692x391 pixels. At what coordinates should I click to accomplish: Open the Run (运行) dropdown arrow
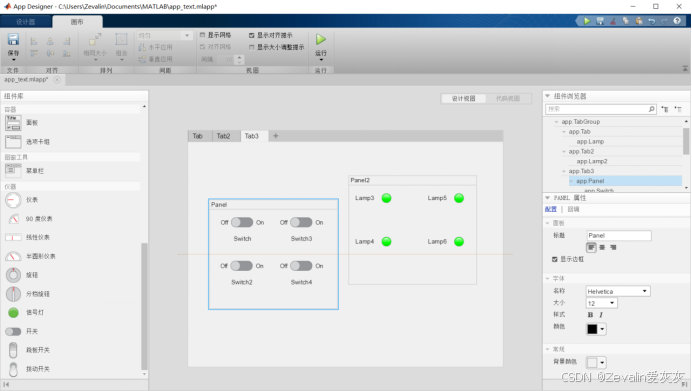point(321,60)
